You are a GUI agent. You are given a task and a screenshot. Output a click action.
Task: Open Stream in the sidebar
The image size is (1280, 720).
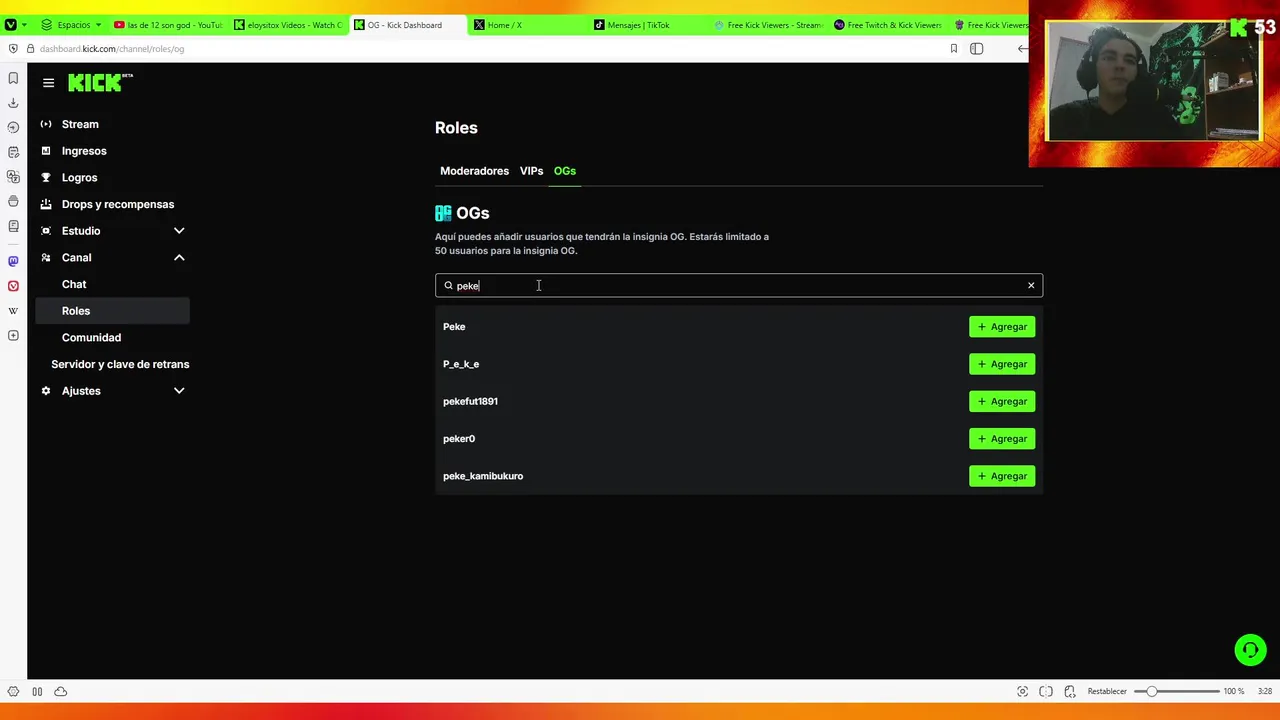pos(80,124)
